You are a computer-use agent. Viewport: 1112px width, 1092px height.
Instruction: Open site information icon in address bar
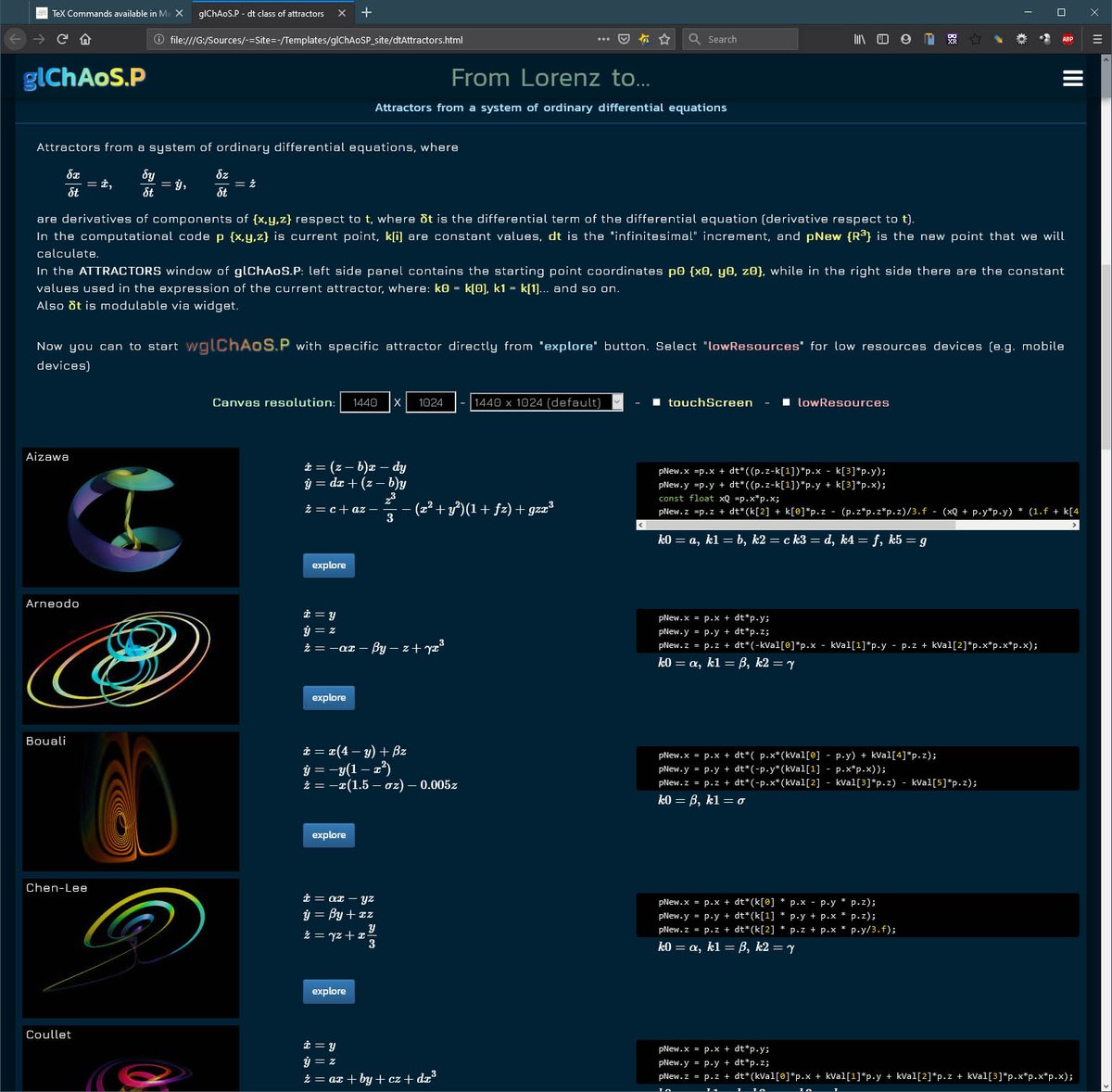(158, 39)
